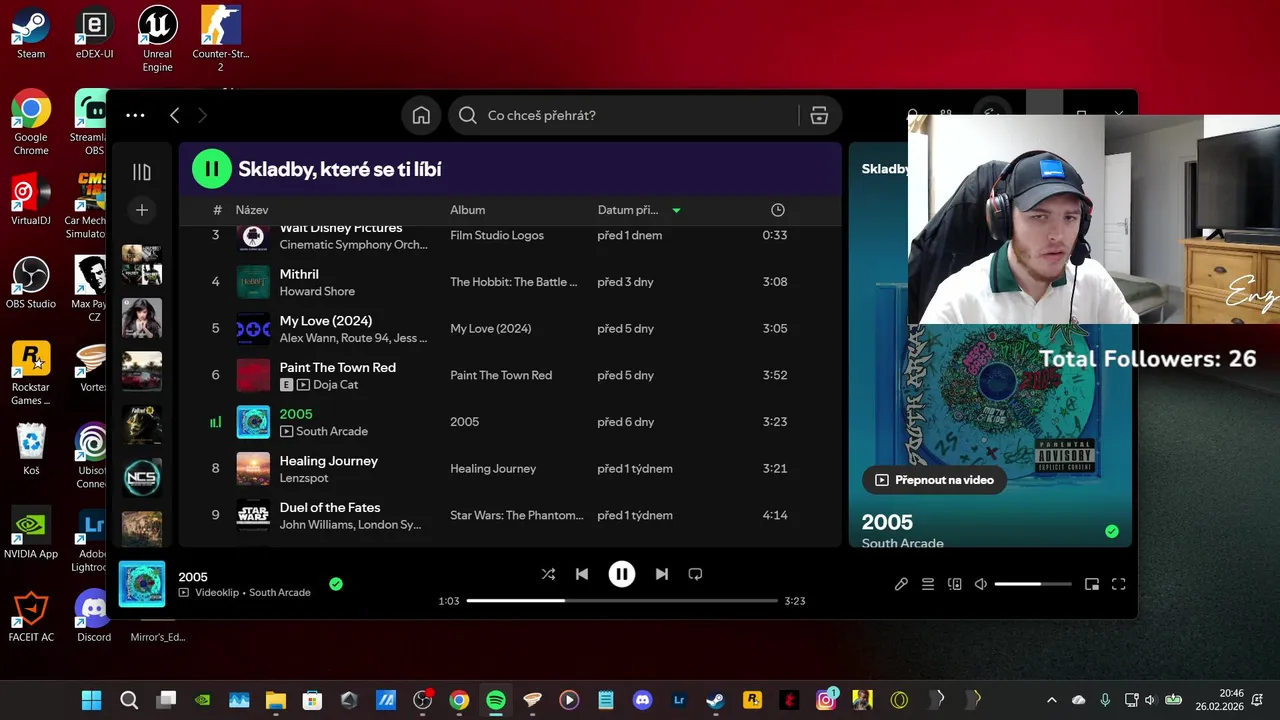Toggle liked checkmark in player bar
The height and width of the screenshot is (720, 1280).
336,584
